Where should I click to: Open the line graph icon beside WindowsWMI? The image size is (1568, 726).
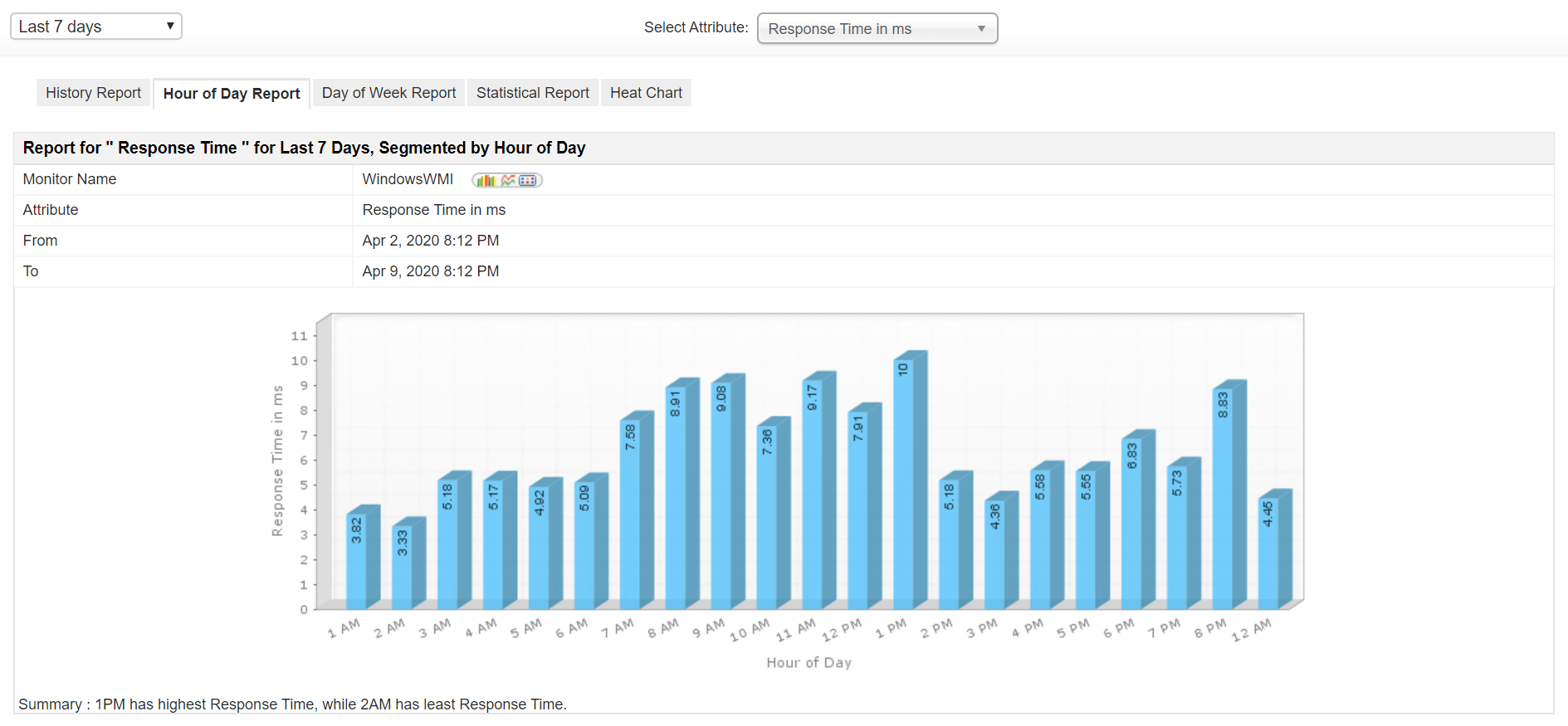click(x=508, y=180)
